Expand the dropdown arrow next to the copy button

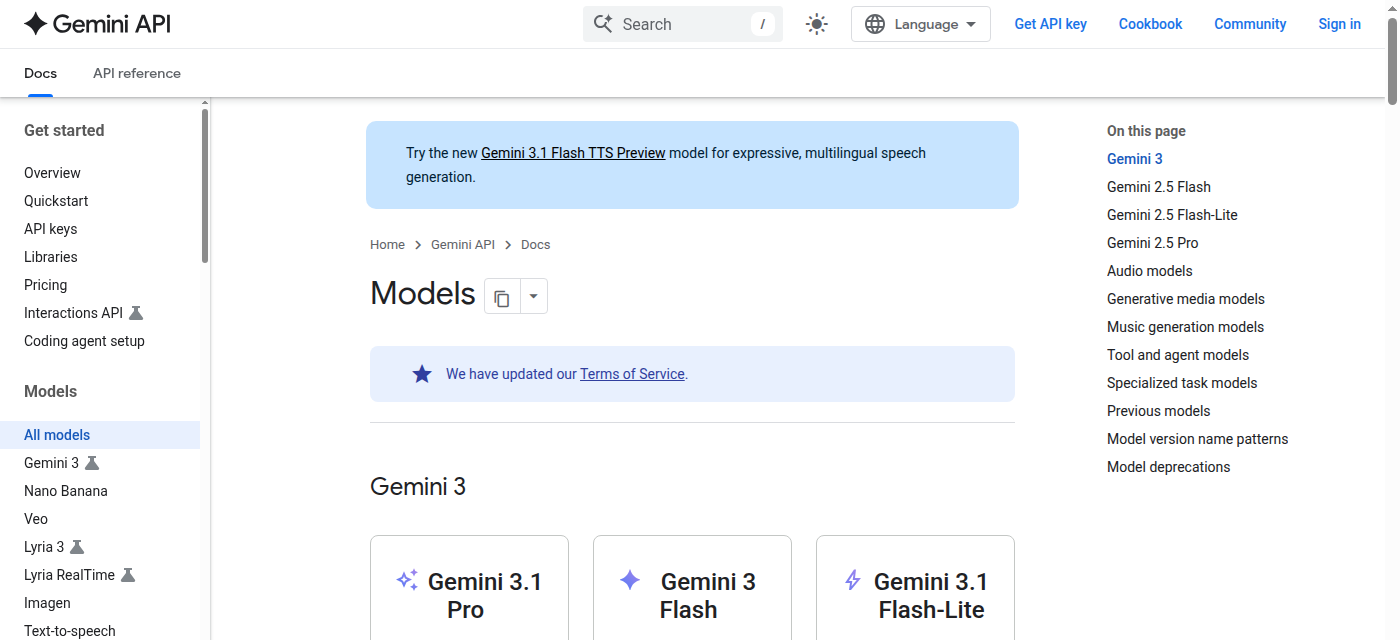[x=533, y=296]
